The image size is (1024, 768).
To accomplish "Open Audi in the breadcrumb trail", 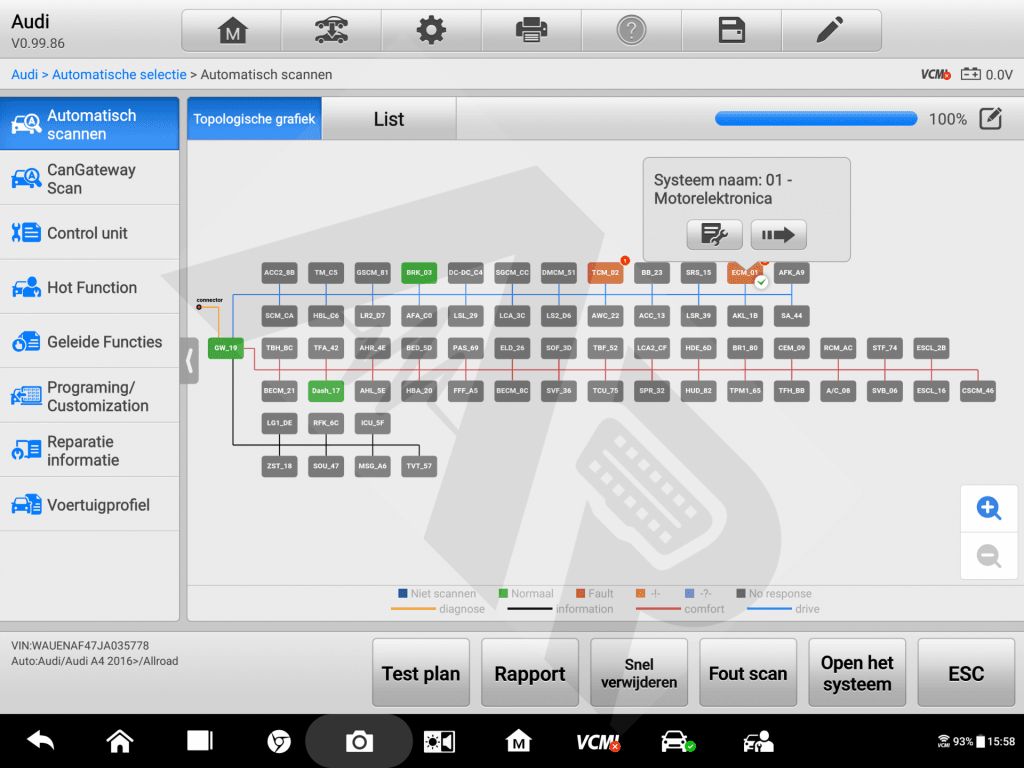I will coord(23,74).
